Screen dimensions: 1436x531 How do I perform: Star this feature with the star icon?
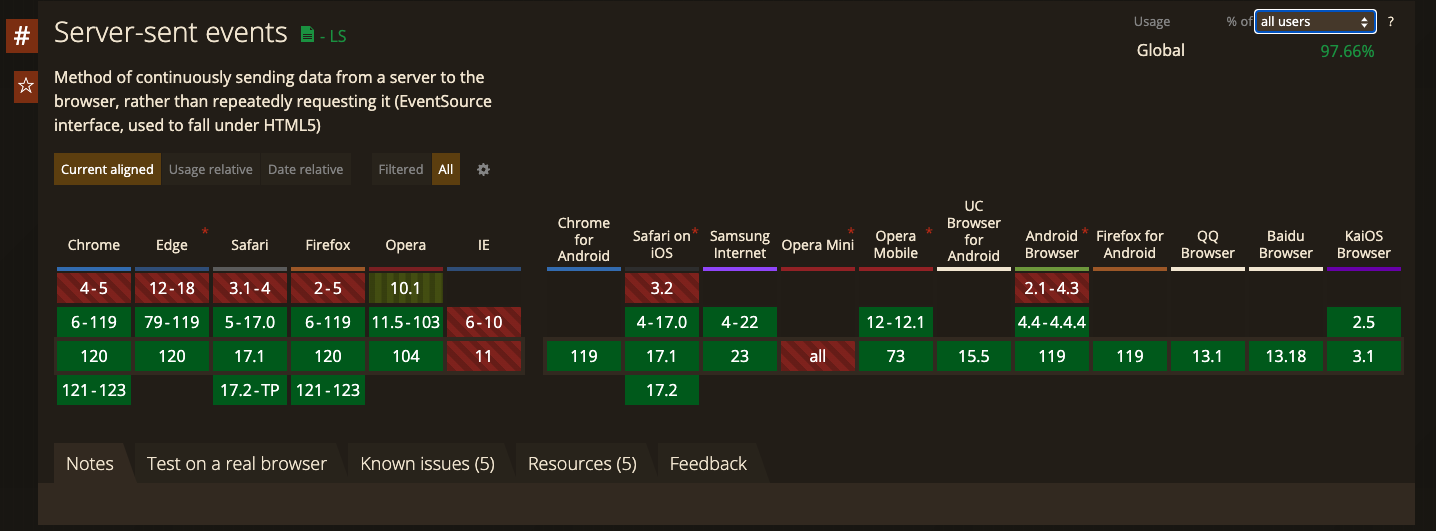point(26,86)
